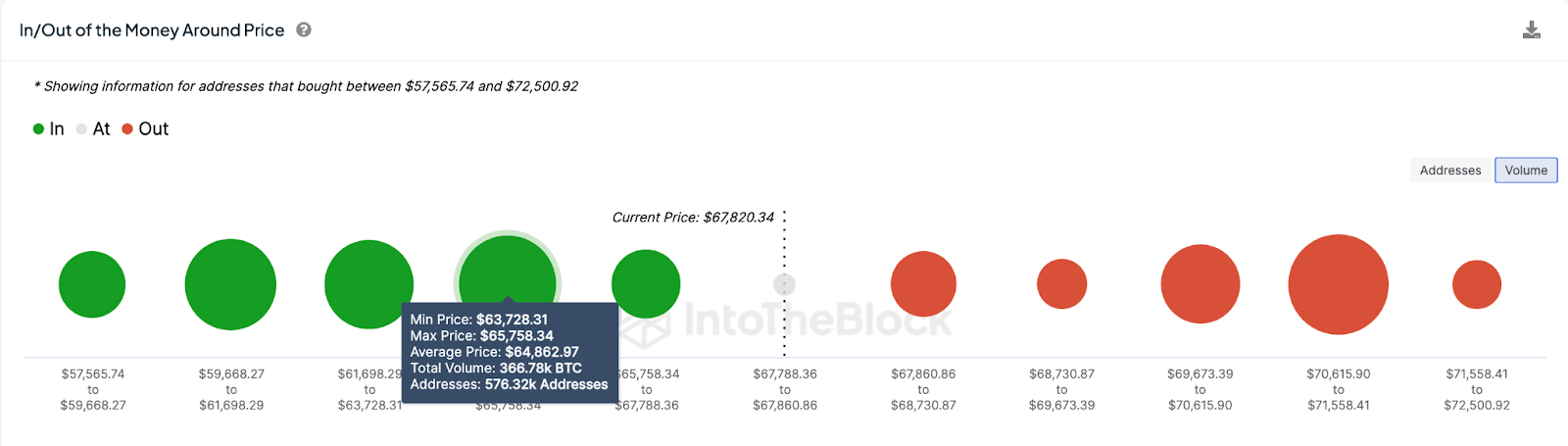Click red bubble for $71,558.41 to $72,500.92
The image size is (1568, 446).
click(x=1476, y=284)
